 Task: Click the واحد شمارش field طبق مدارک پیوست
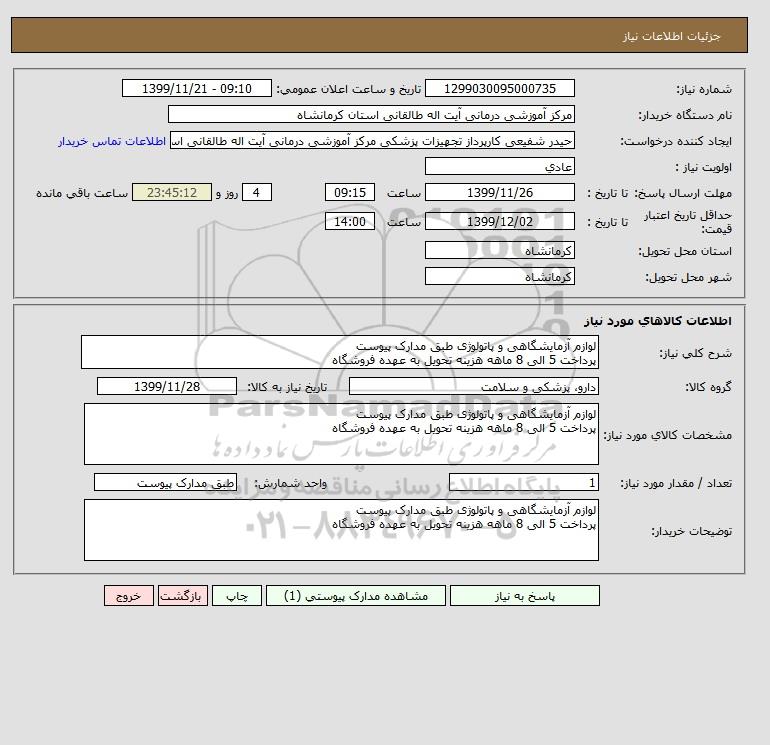click(x=165, y=483)
